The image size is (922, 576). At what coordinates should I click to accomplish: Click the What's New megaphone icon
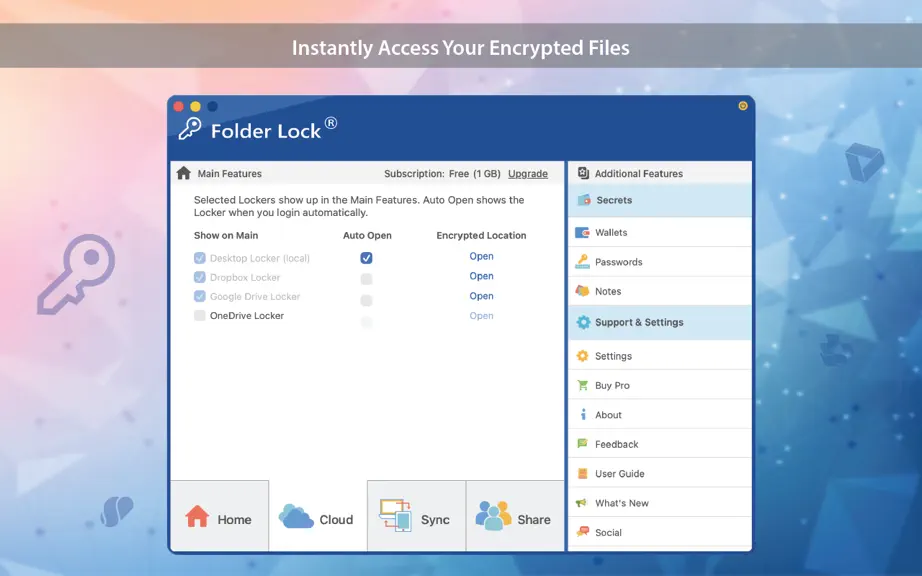[582, 503]
